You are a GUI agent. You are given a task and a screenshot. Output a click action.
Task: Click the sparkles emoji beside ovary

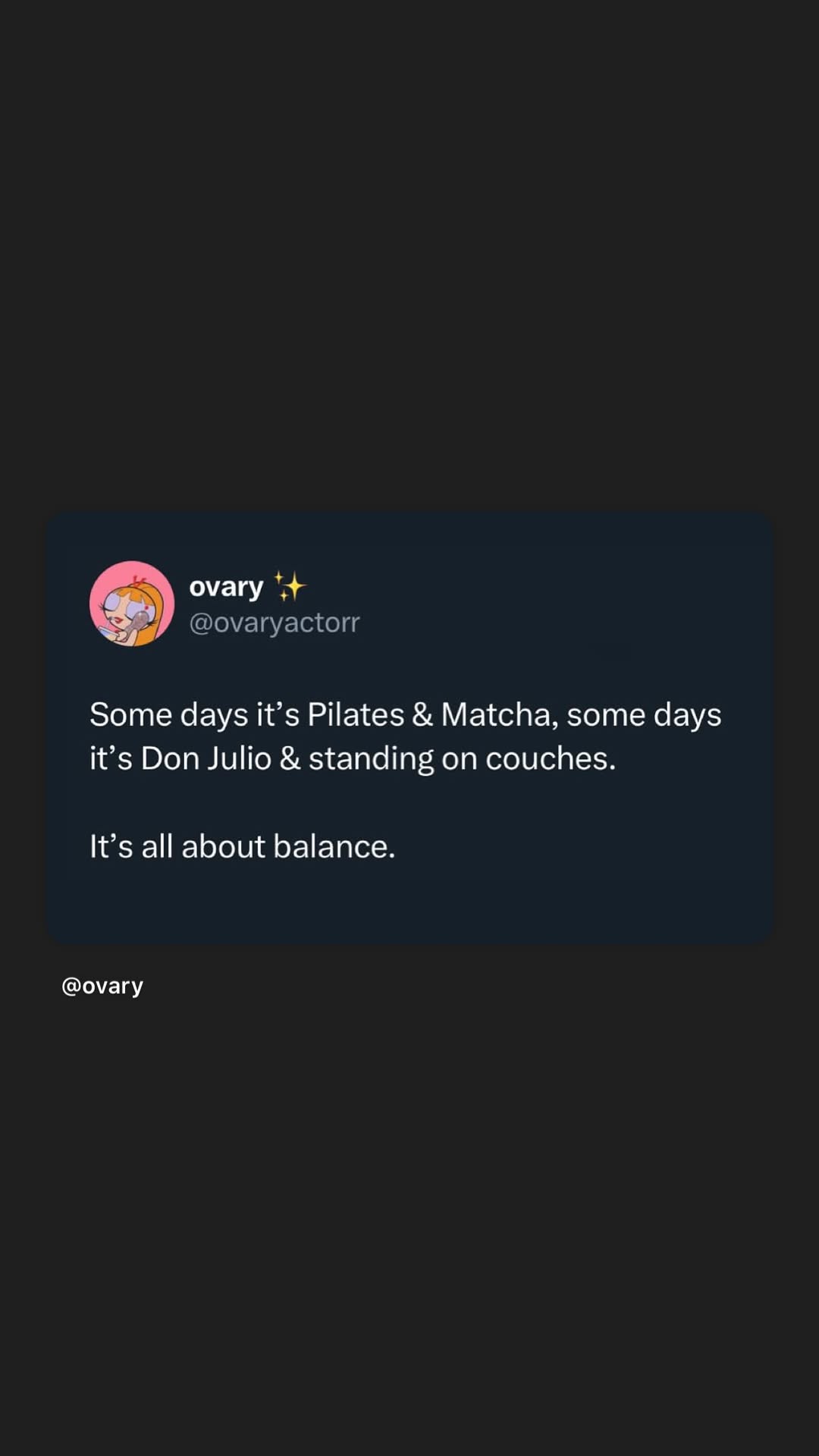[x=290, y=586]
